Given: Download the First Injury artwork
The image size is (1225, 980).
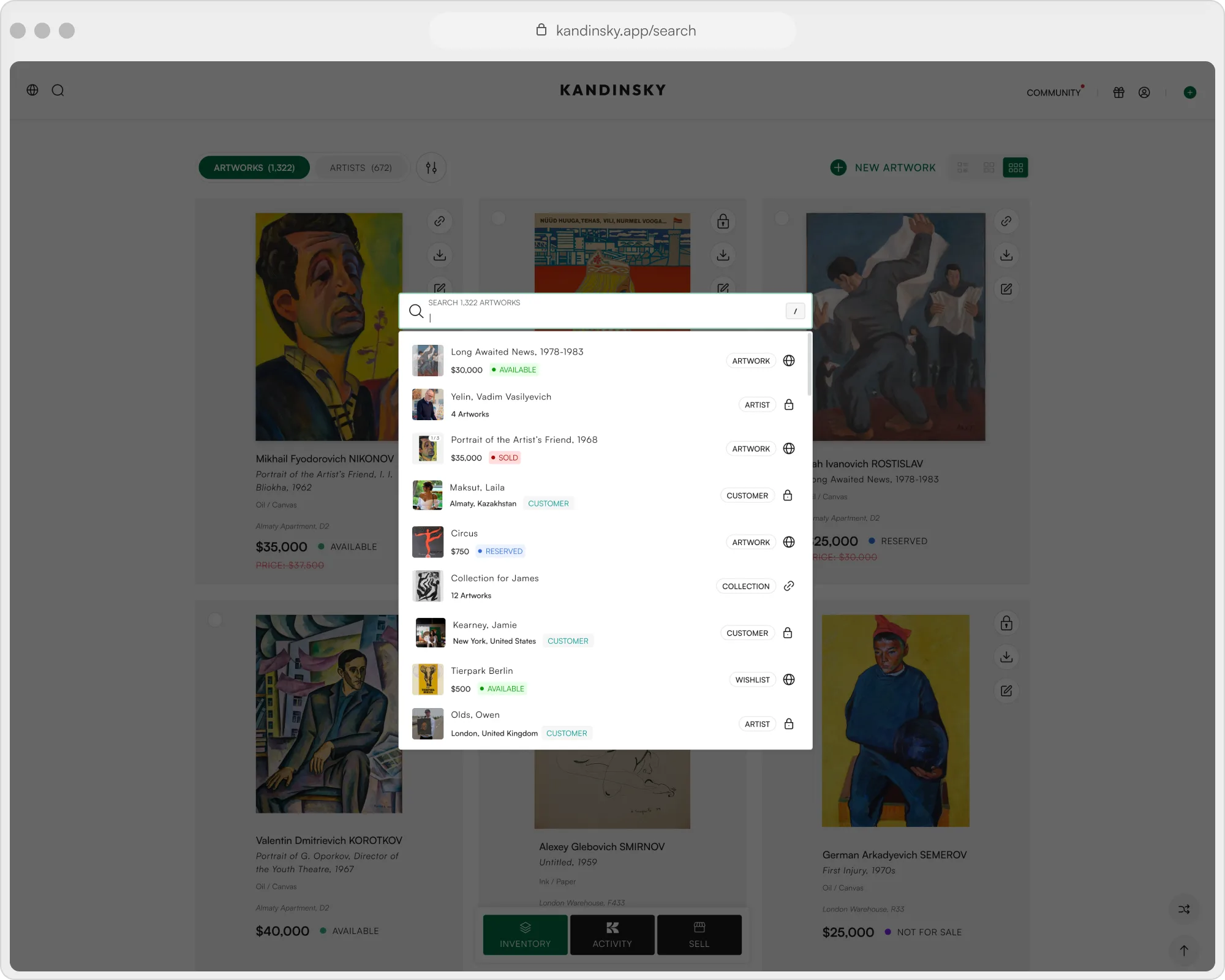Looking at the screenshot, I should coord(1006,657).
